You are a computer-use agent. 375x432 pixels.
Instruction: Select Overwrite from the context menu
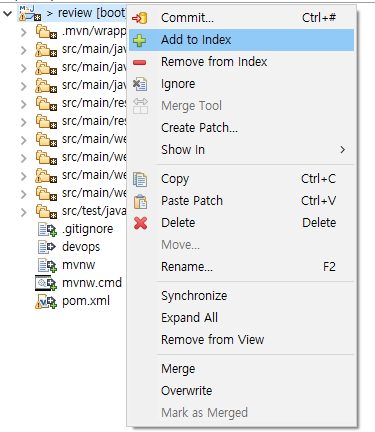click(x=186, y=391)
